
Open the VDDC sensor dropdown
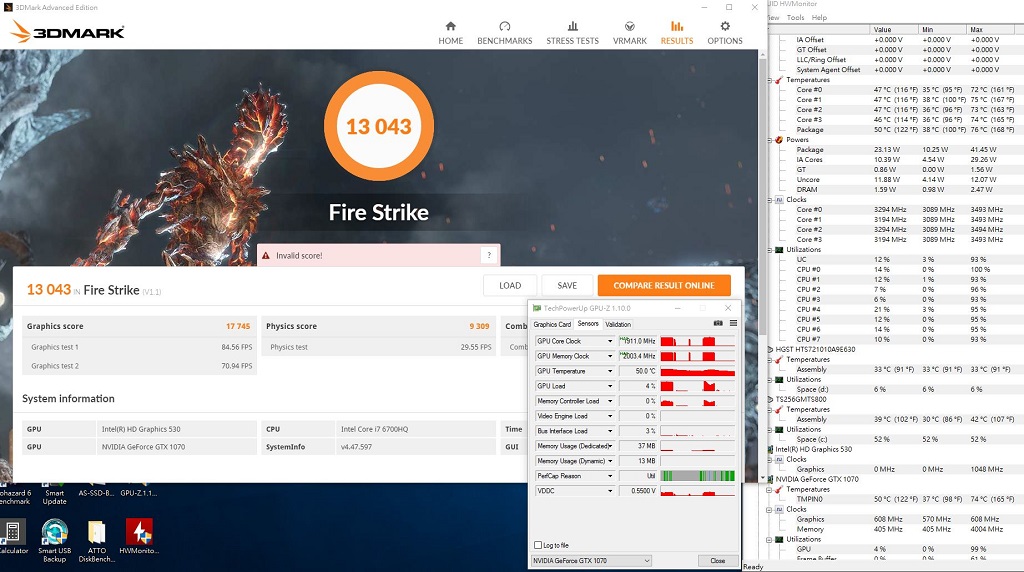click(610, 491)
